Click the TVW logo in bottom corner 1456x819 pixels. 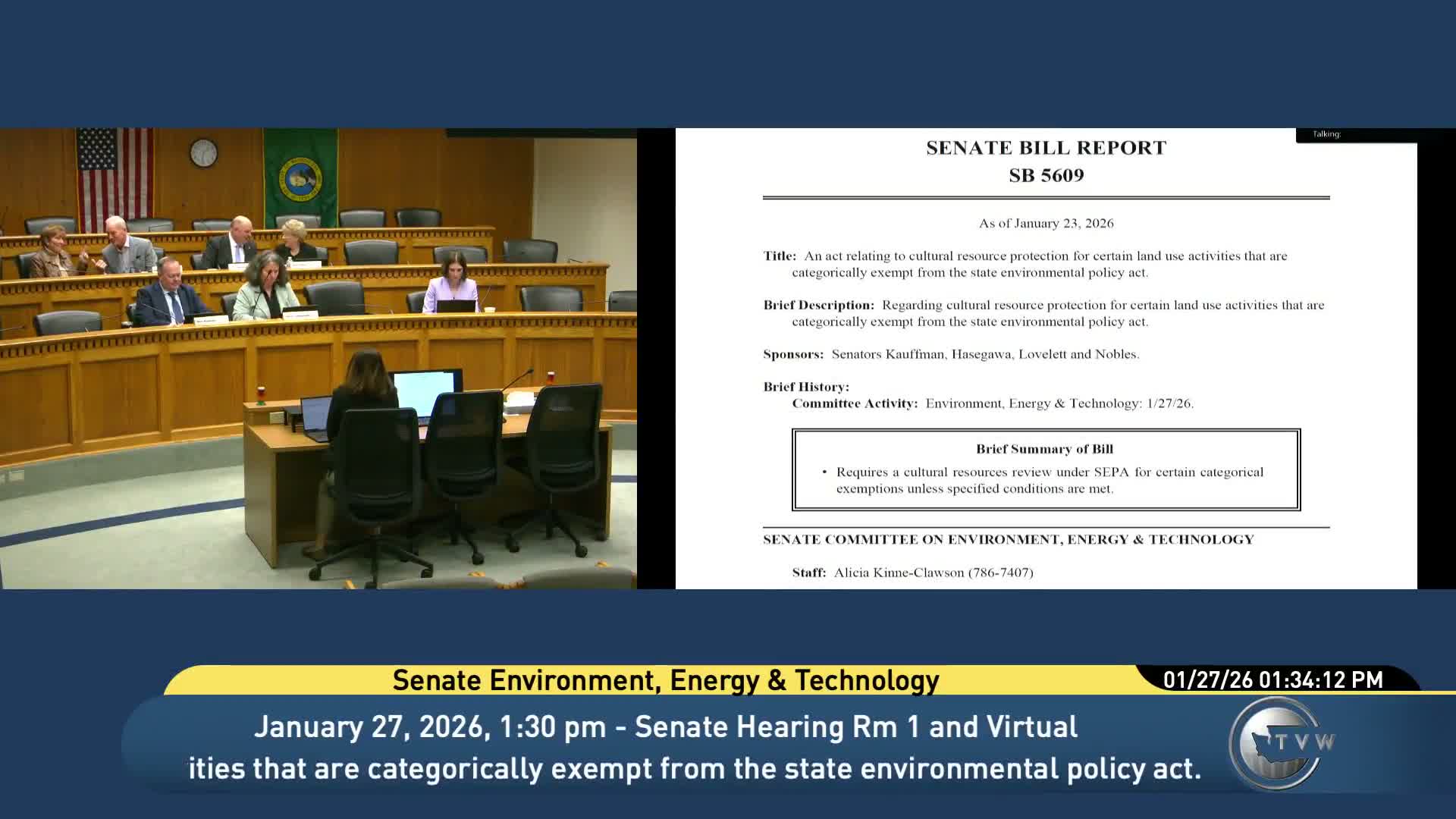coord(1280,743)
